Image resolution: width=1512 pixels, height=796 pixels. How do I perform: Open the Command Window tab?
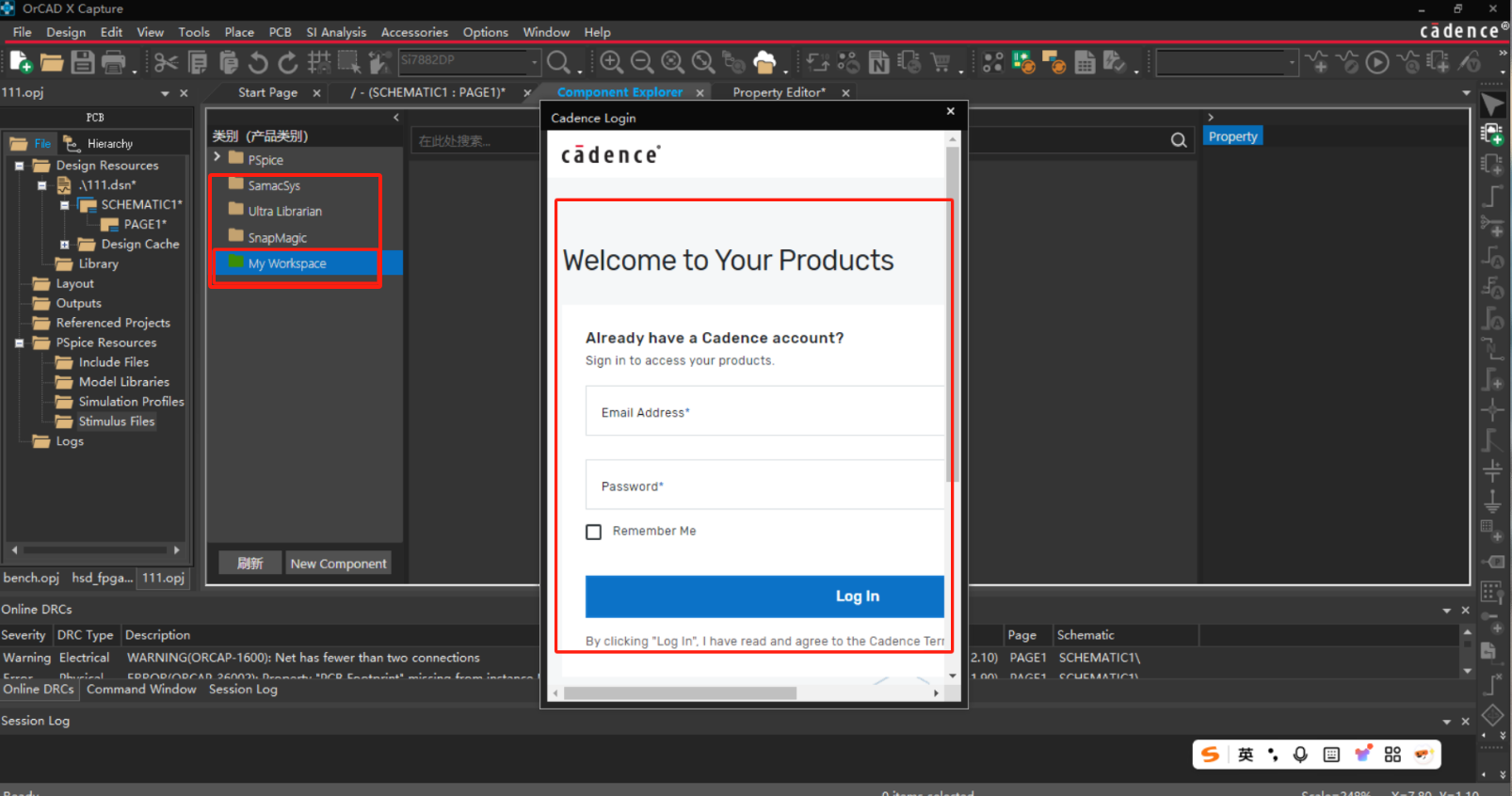click(141, 690)
